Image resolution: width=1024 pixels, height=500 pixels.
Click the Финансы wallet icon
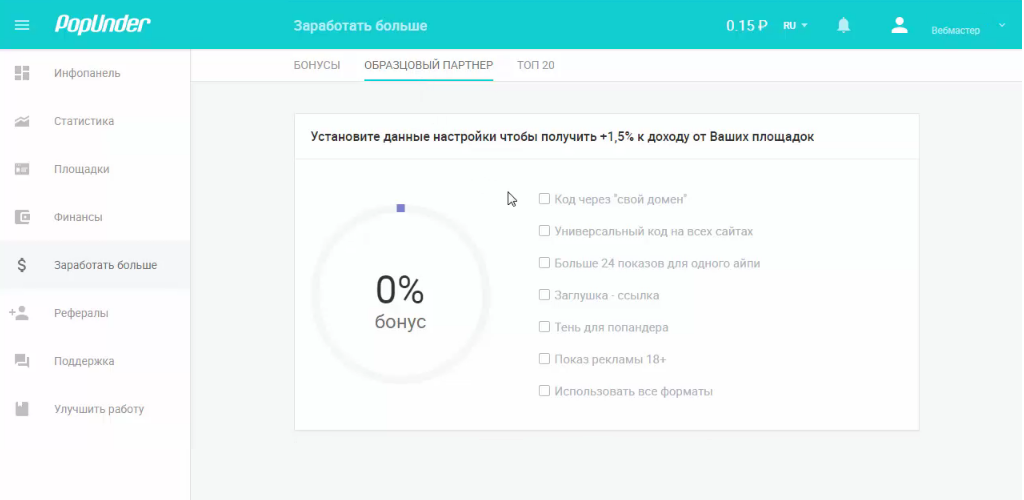click(x=22, y=217)
